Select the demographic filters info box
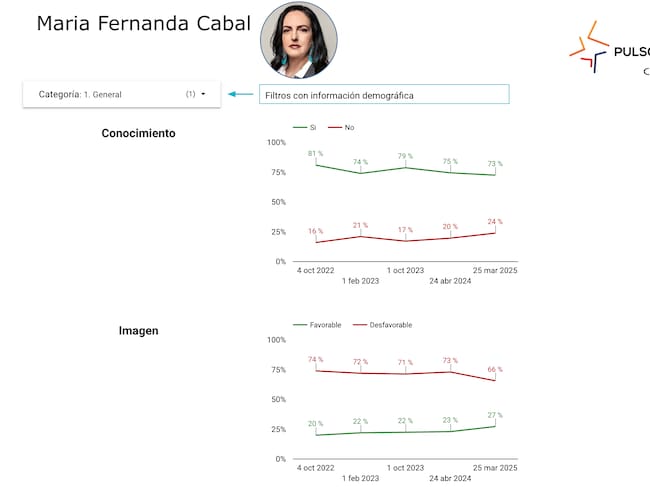This screenshot has height=487, width=650. point(384,95)
